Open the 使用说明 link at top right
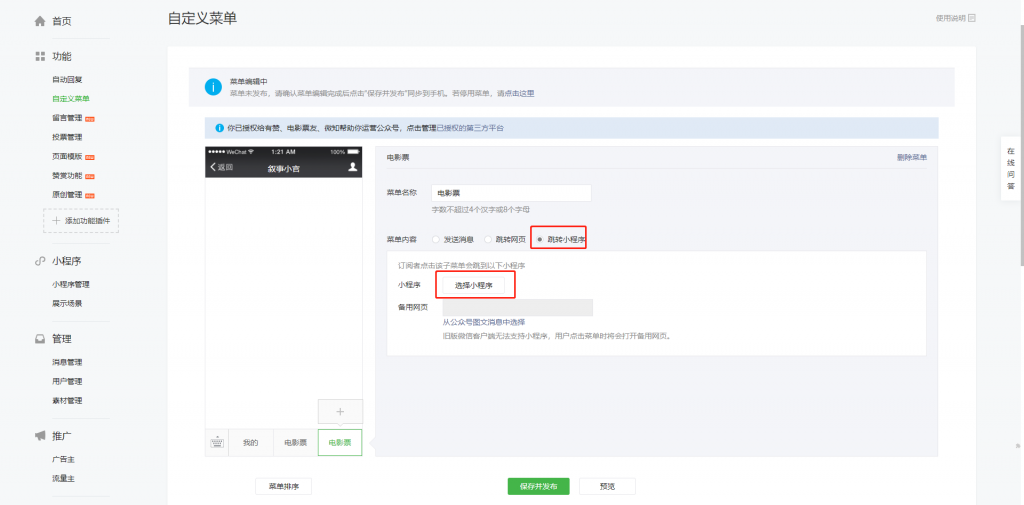The width and height of the screenshot is (1024, 505). point(951,18)
